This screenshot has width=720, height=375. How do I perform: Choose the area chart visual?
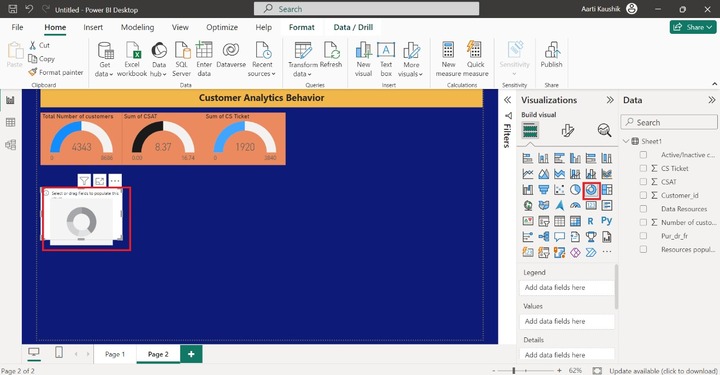coord(544,174)
